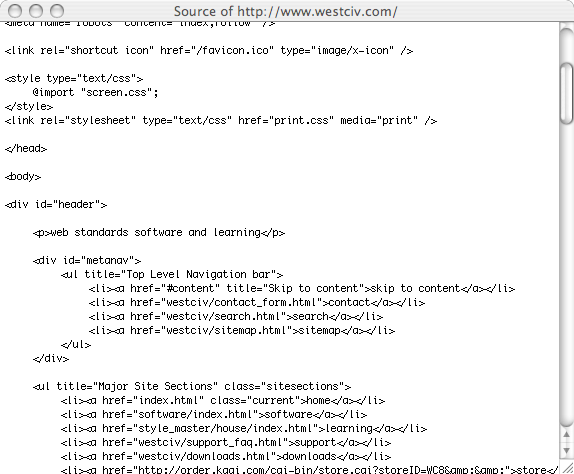Click the '<div id="header">' line
574x474 pixels.
pyautogui.click(x=56, y=204)
